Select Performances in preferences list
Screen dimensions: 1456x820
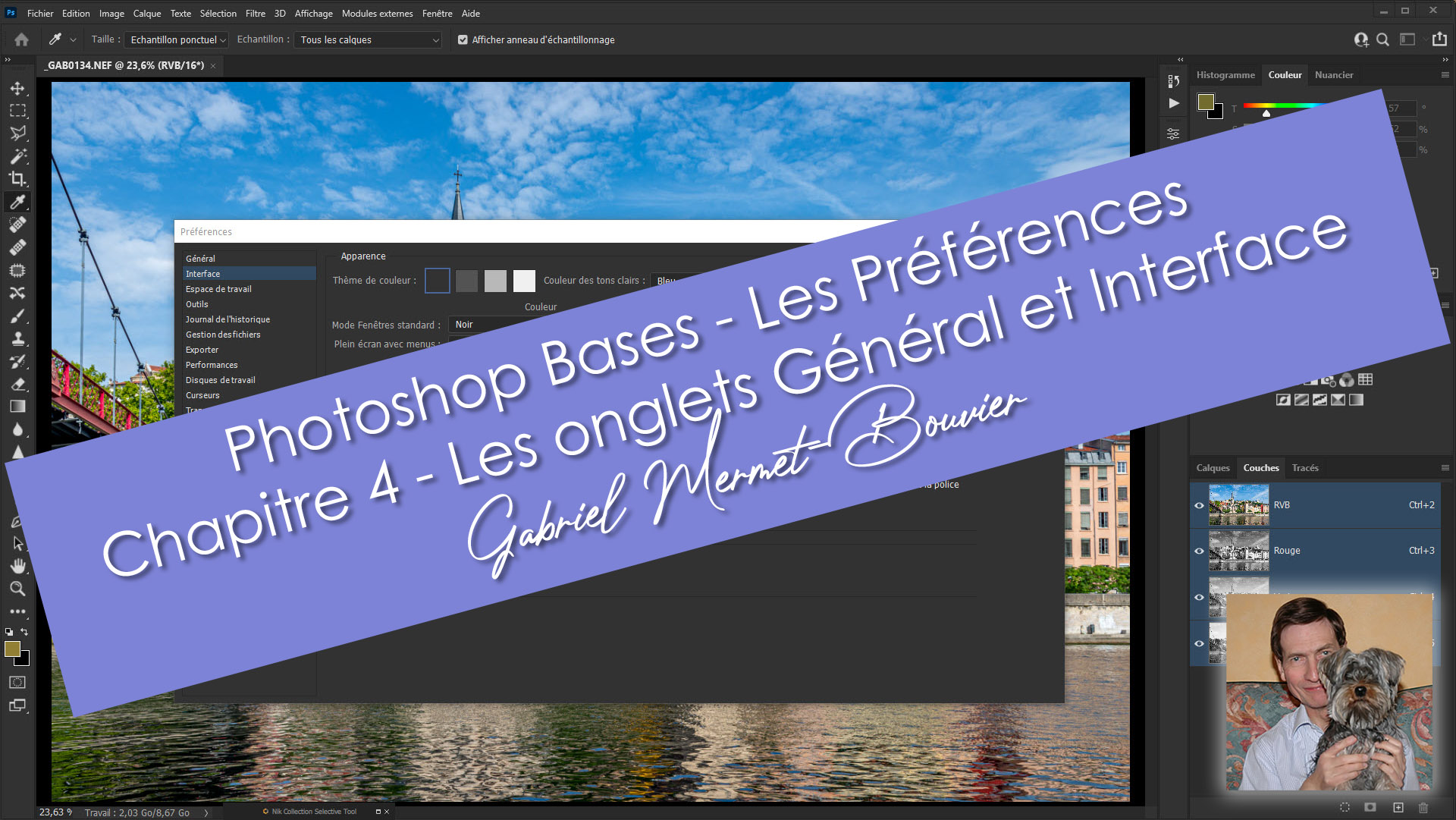pos(212,365)
